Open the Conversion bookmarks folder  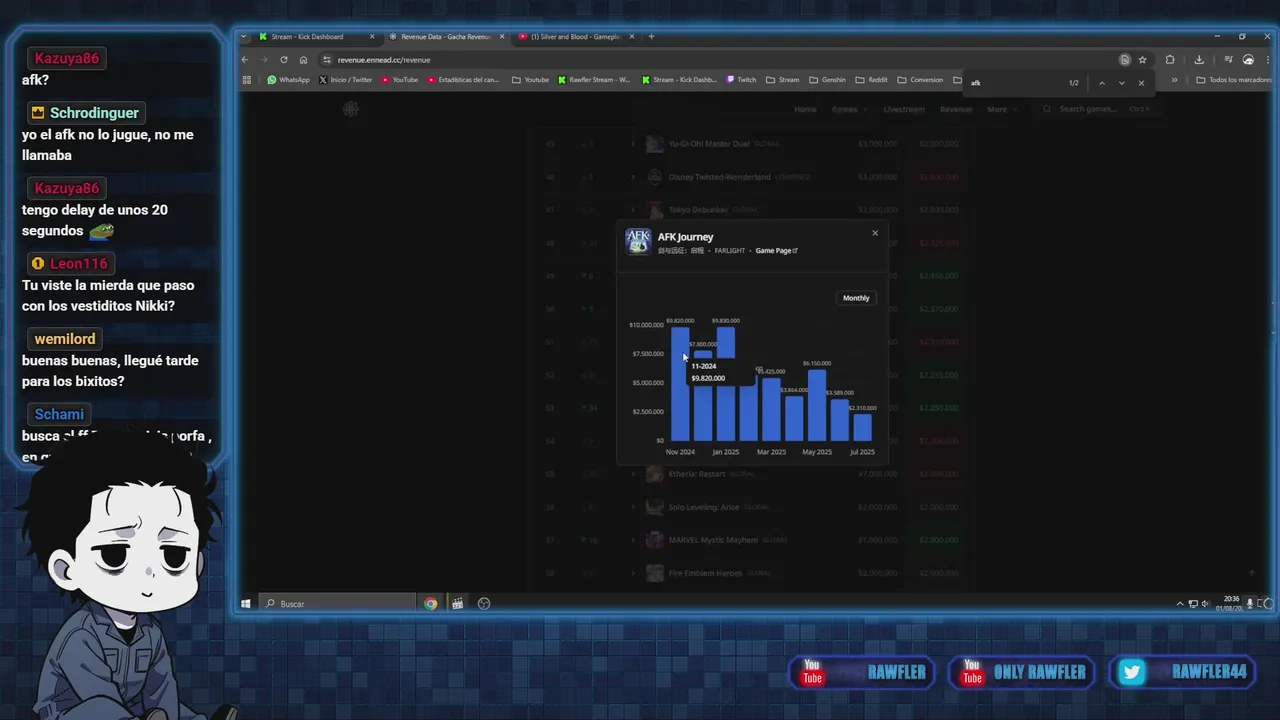pos(920,80)
